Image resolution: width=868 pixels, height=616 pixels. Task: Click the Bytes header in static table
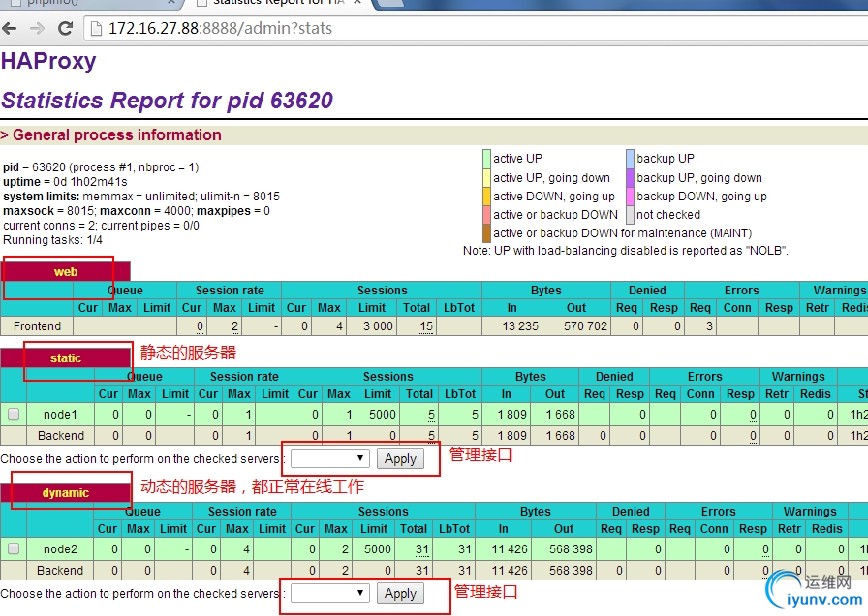coord(530,376)
